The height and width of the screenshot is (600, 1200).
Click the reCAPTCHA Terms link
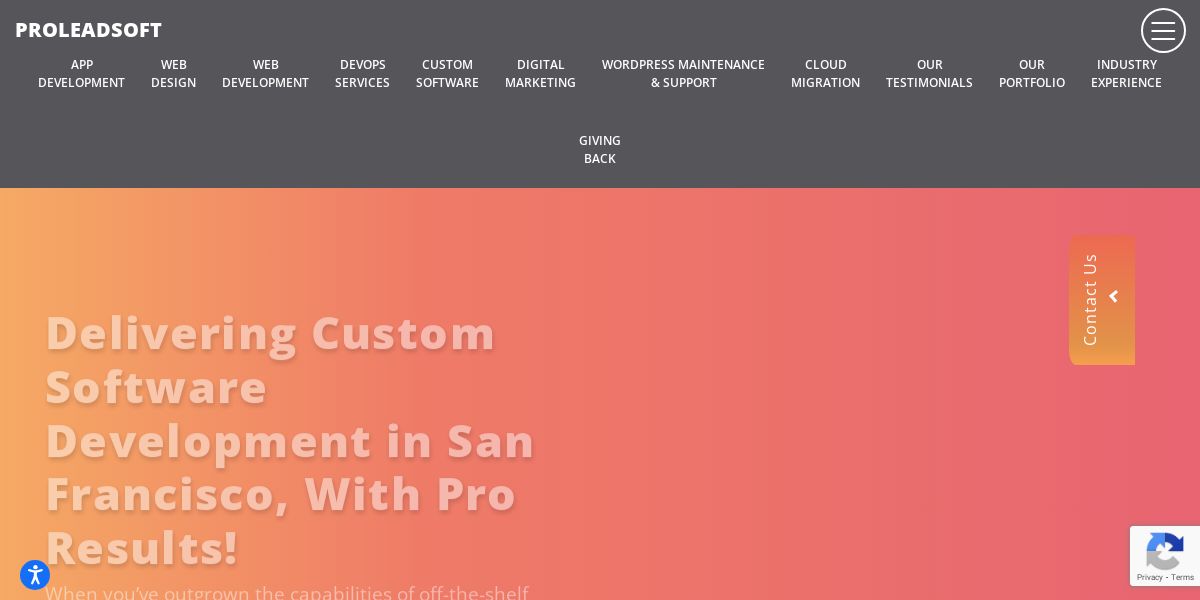(1183, 577)
